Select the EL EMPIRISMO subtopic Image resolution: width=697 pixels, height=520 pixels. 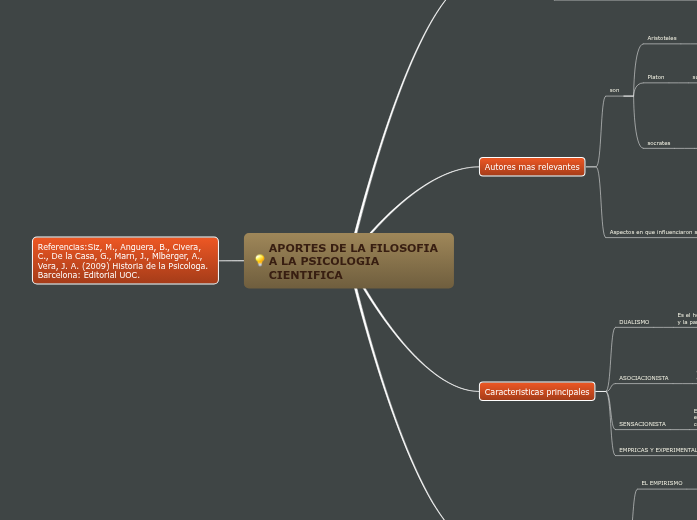pyautogui.click(x=661, y=482)
